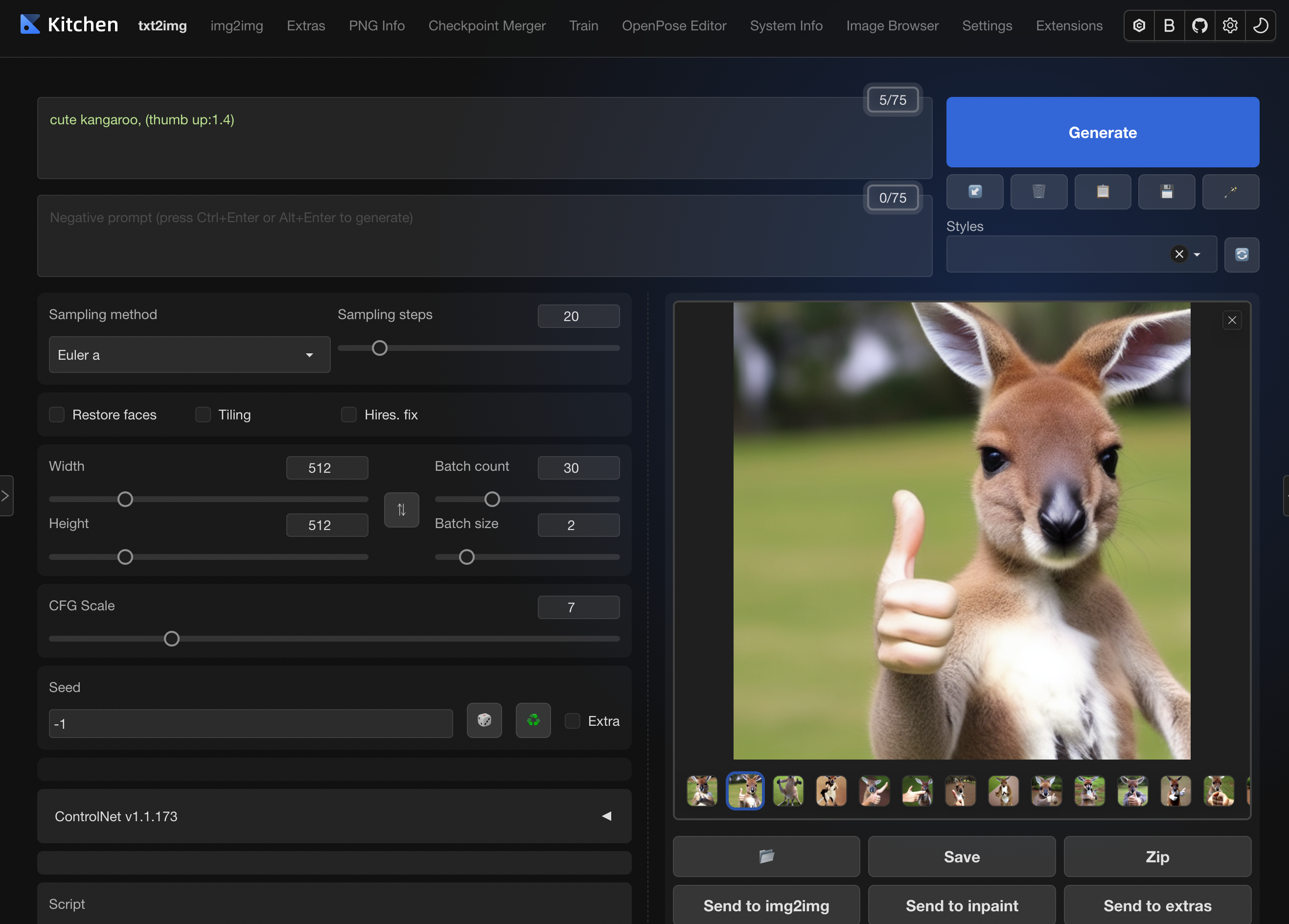Open the Extensions tab

[1069, 25]
